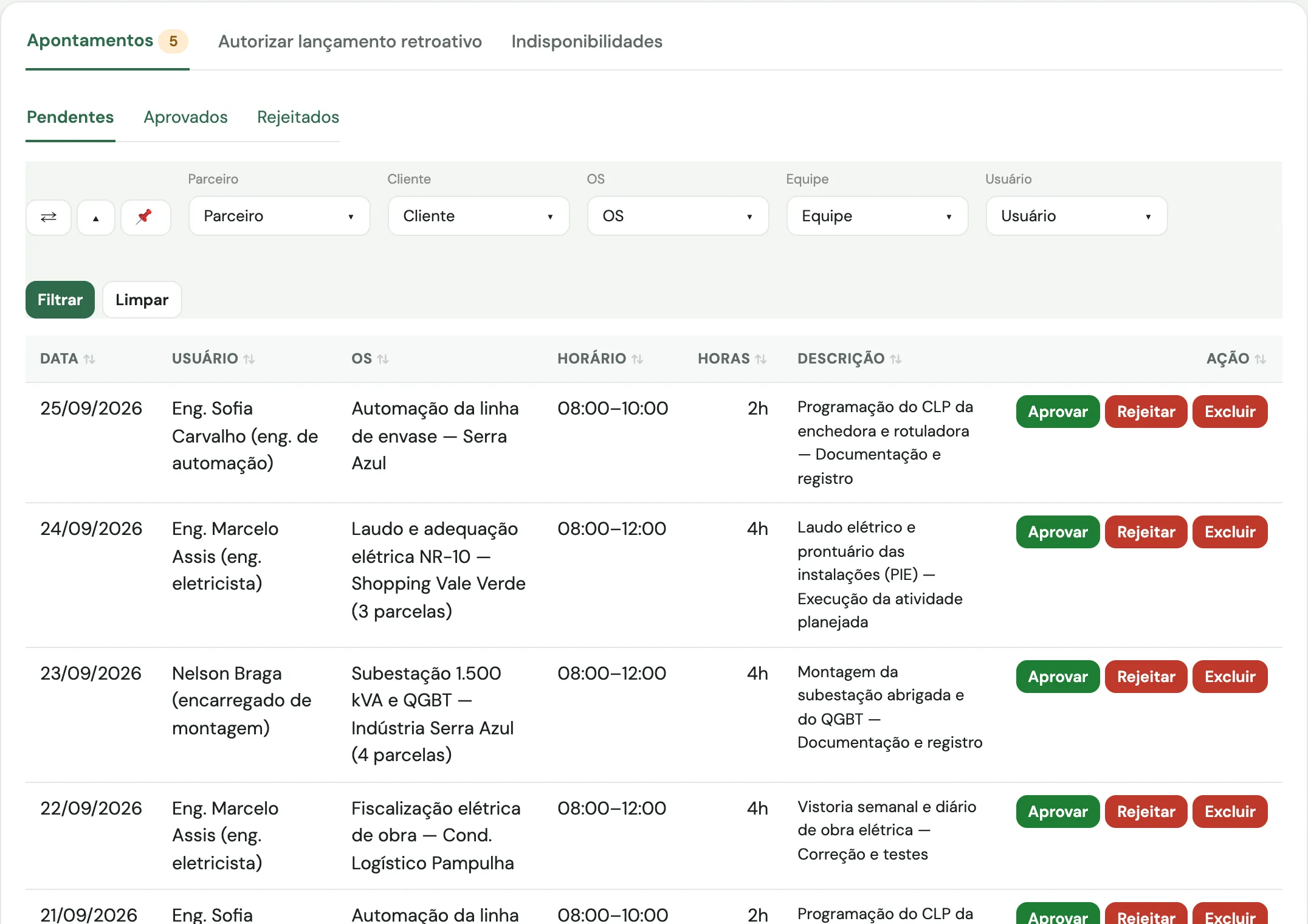Approve the 22/09/2026 entry

point(1058,812)
